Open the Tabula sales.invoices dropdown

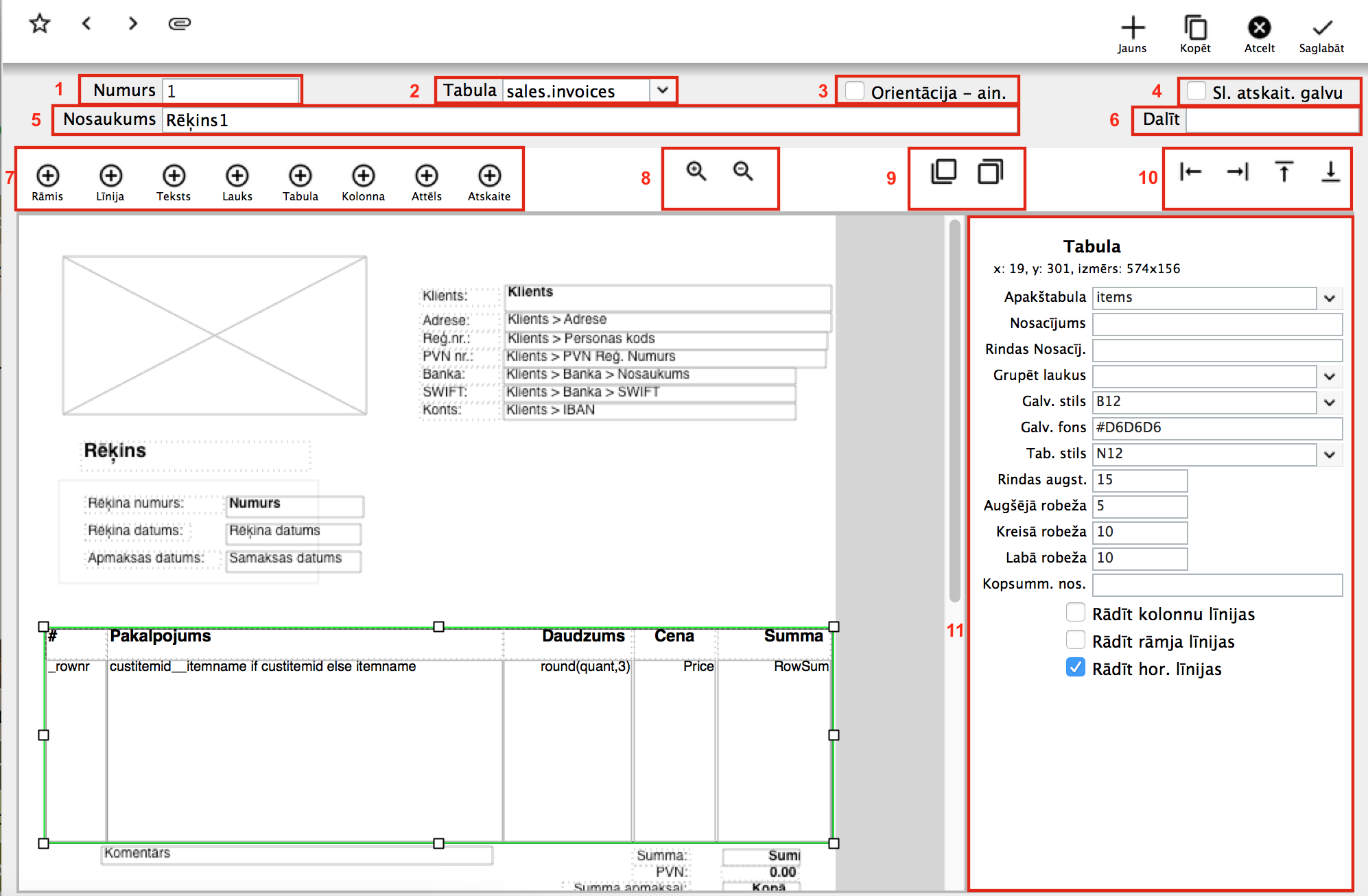(x=662, y=91)
